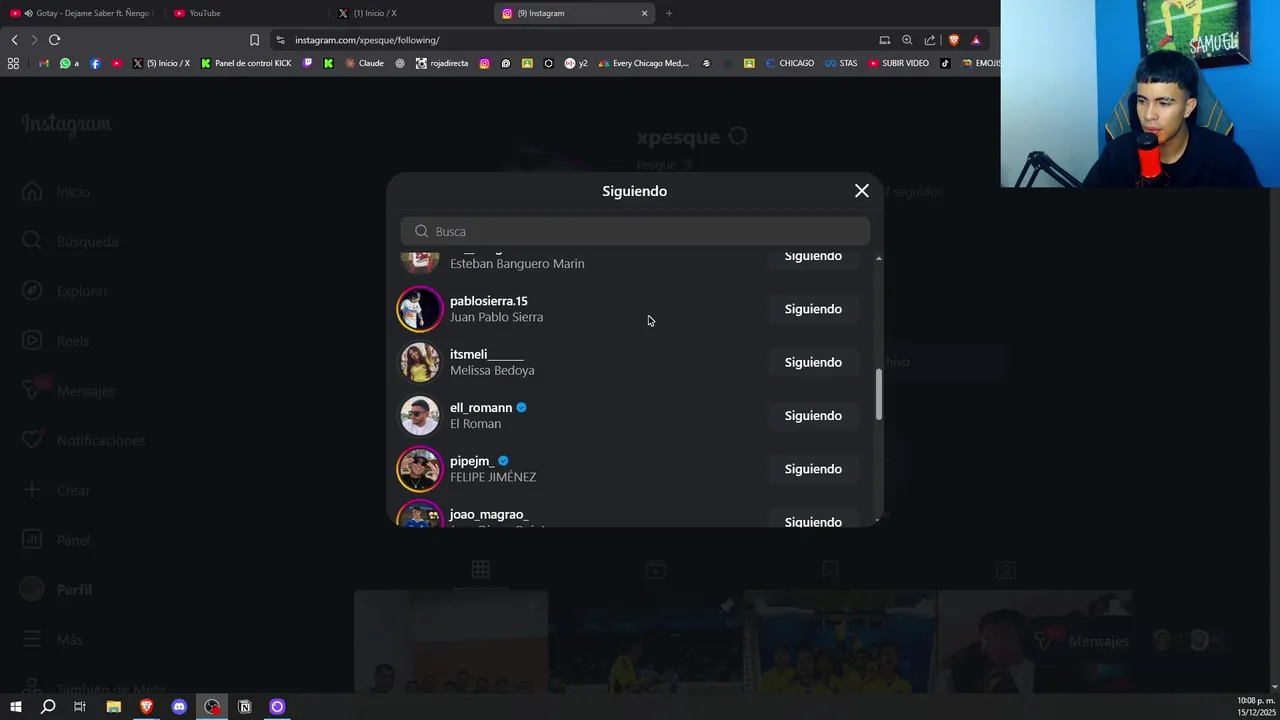Open WhatsApp bookmark
The image size is (1280, 720).
69,63
